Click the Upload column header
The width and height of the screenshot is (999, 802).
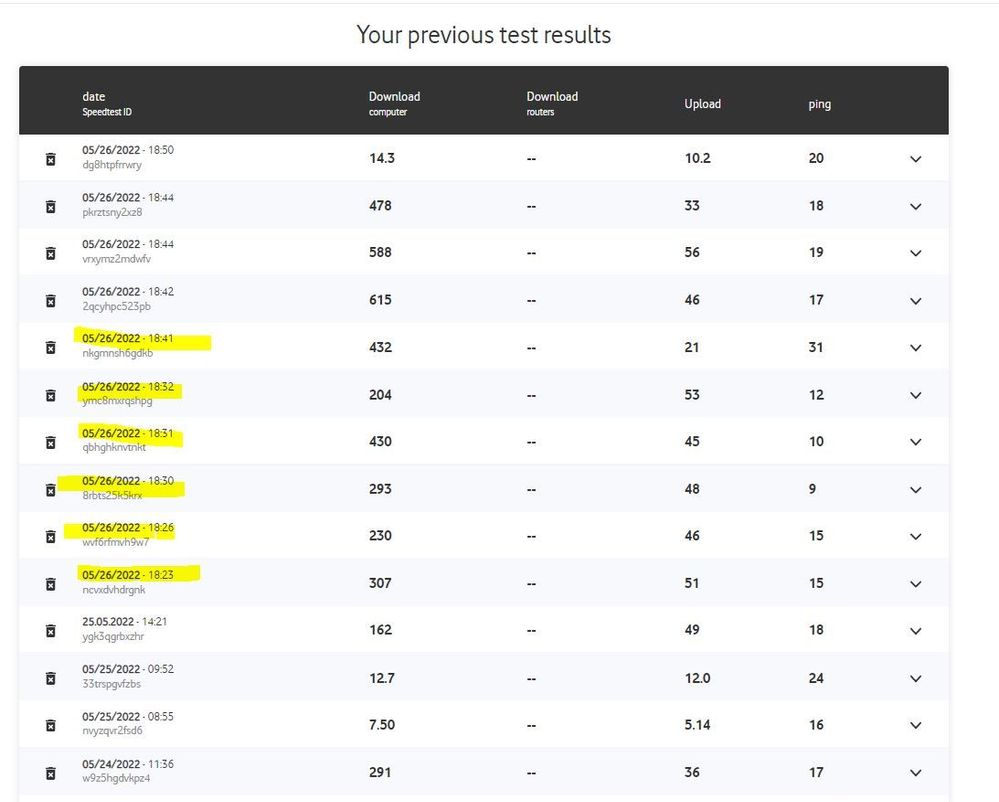[x=703, y=103]
